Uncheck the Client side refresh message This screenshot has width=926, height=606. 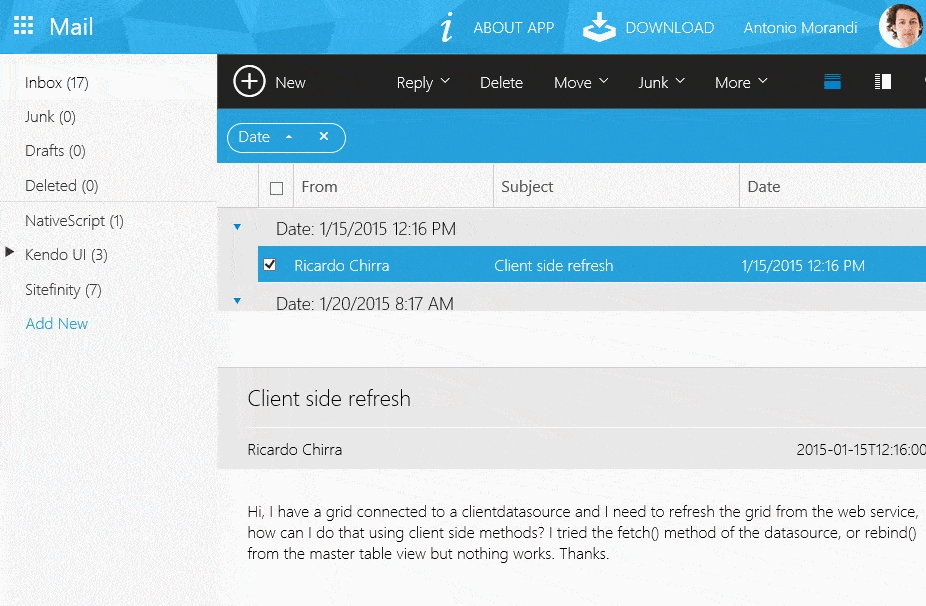269,265
